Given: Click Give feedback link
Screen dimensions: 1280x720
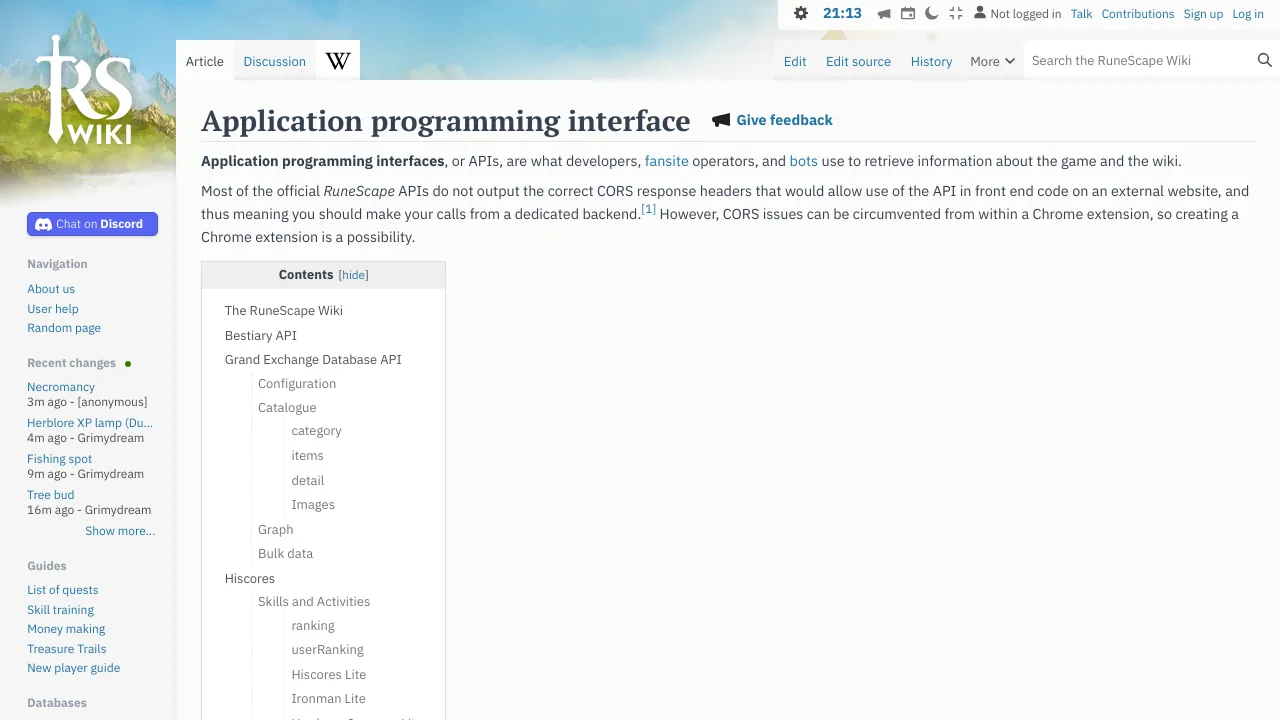Looking at the screenshot, I should coord(784,120).
